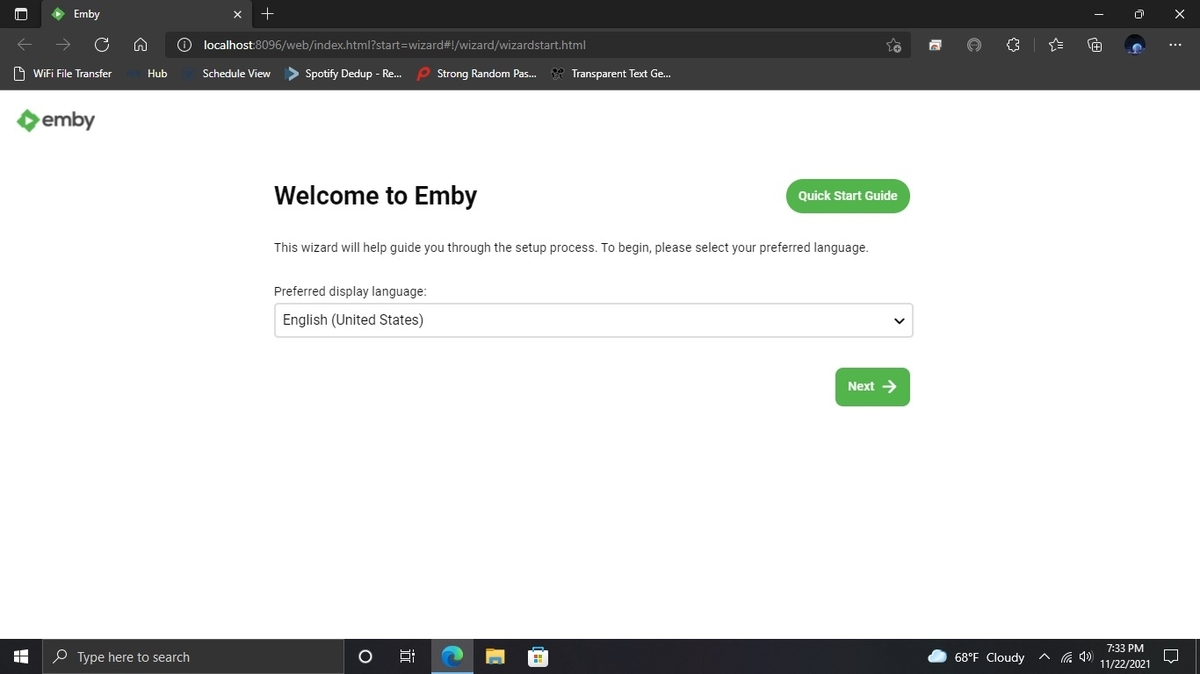1200x674 pixels.
Task: Open the Spotify Dedup bookmark
Action: 344,74
